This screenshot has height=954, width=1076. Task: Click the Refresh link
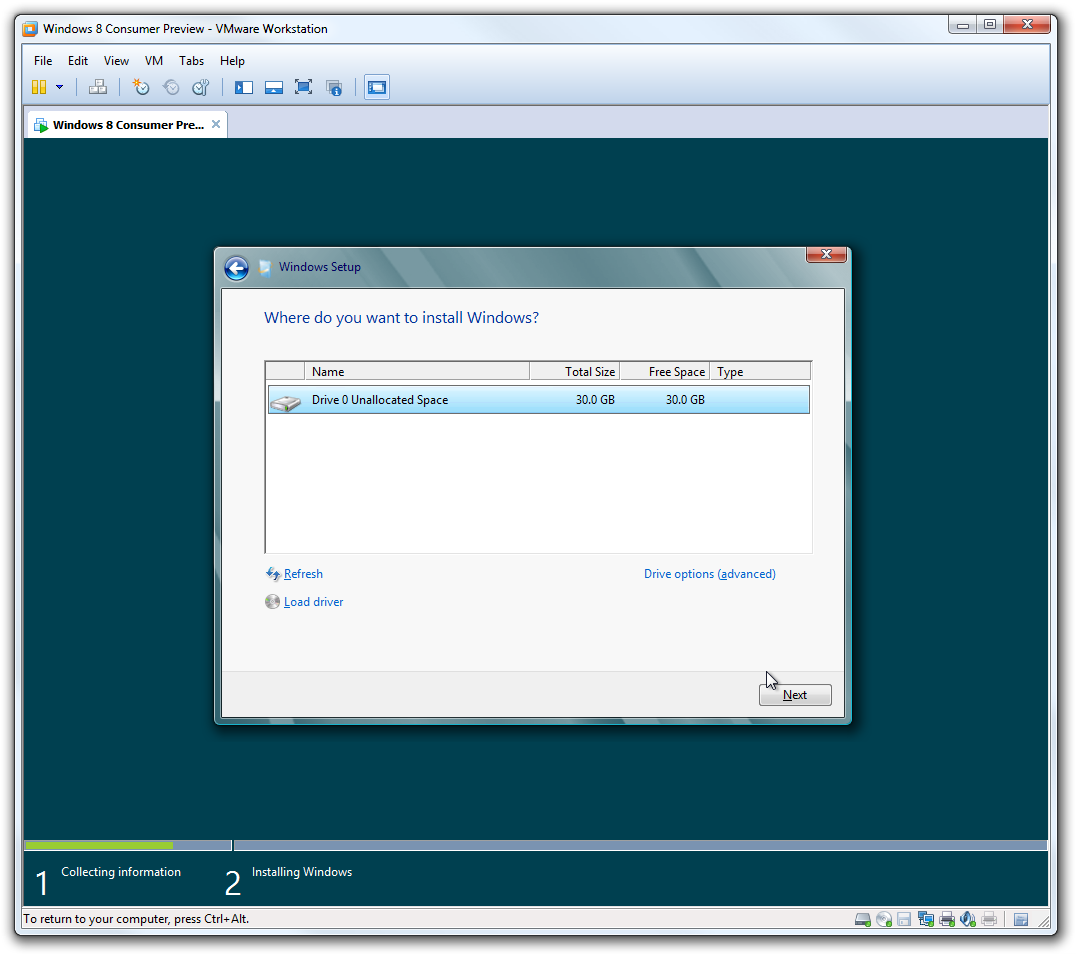point(303,573)
